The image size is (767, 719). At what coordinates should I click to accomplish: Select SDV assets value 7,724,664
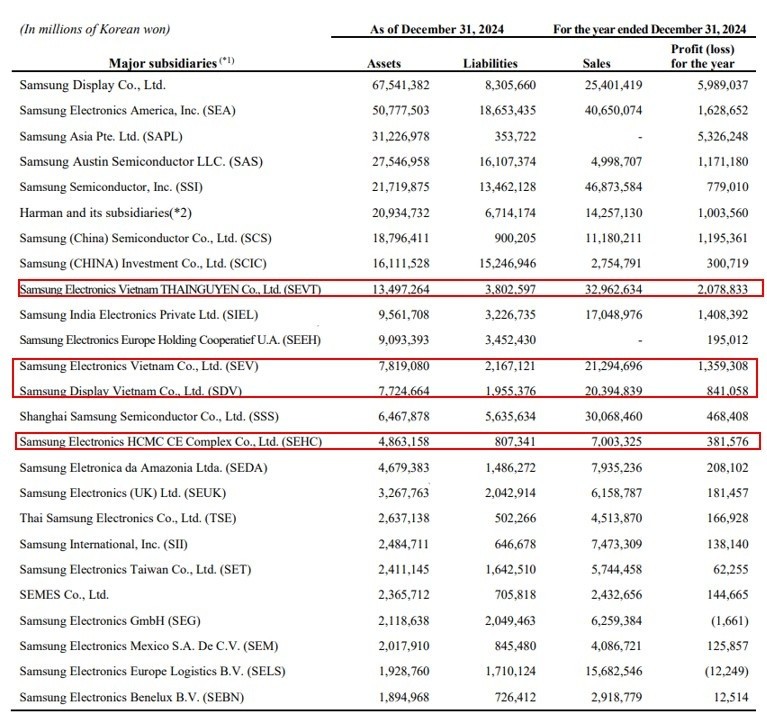(x=404, y=391)
